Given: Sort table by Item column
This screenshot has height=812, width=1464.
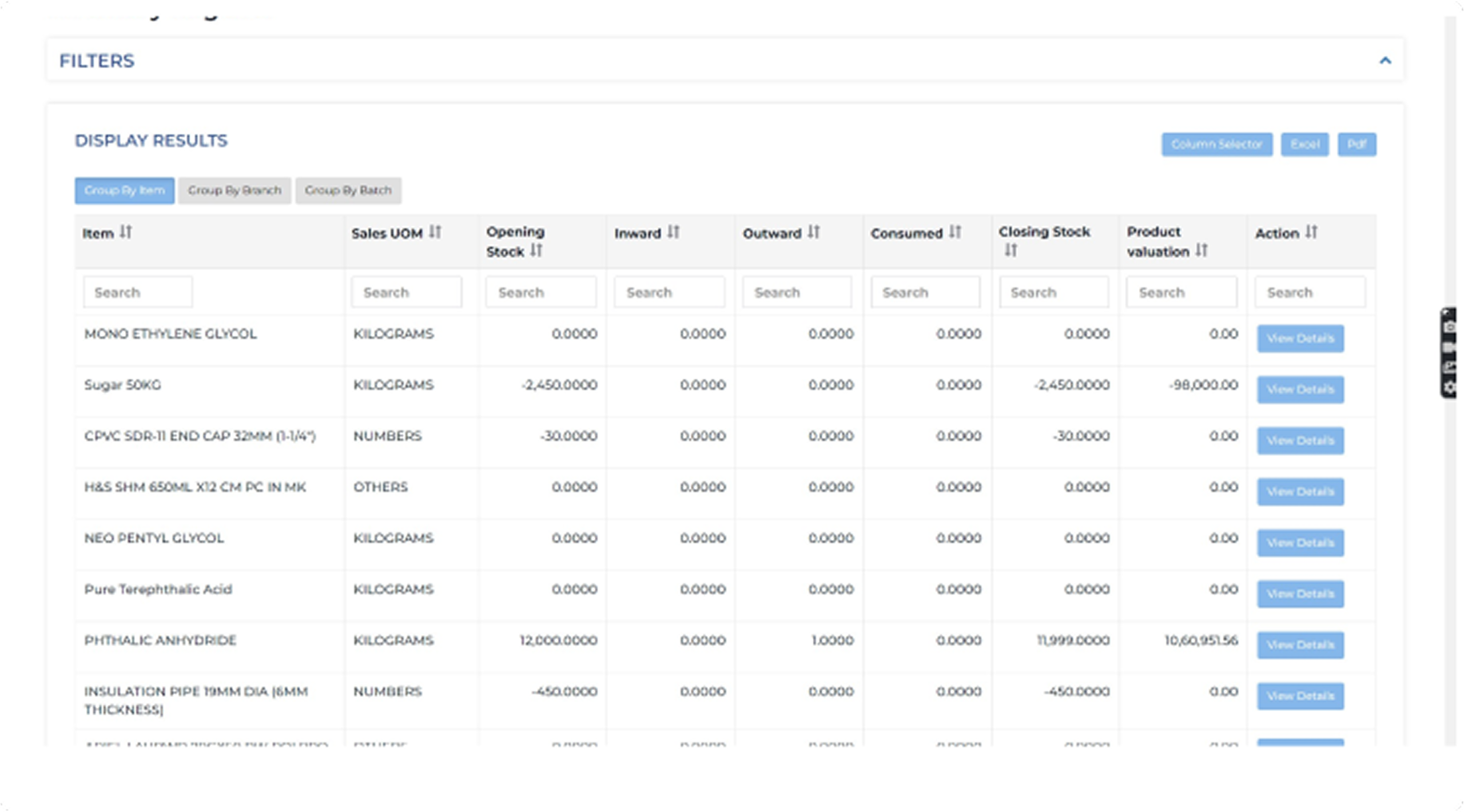Looking at the screenshot, I should pyautogui.click(x=126, y=232).
